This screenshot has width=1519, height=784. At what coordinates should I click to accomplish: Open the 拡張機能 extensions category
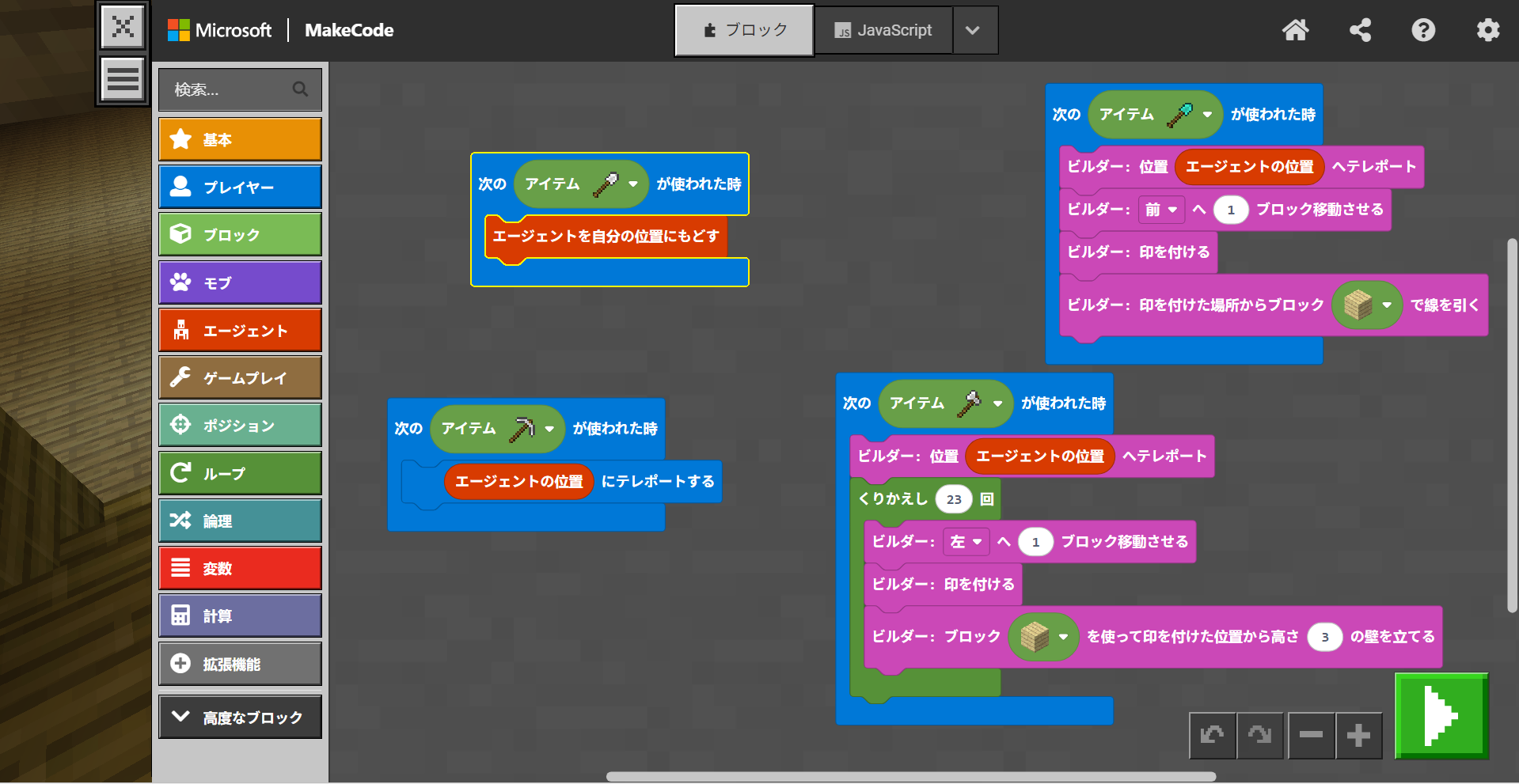point(240,664)
